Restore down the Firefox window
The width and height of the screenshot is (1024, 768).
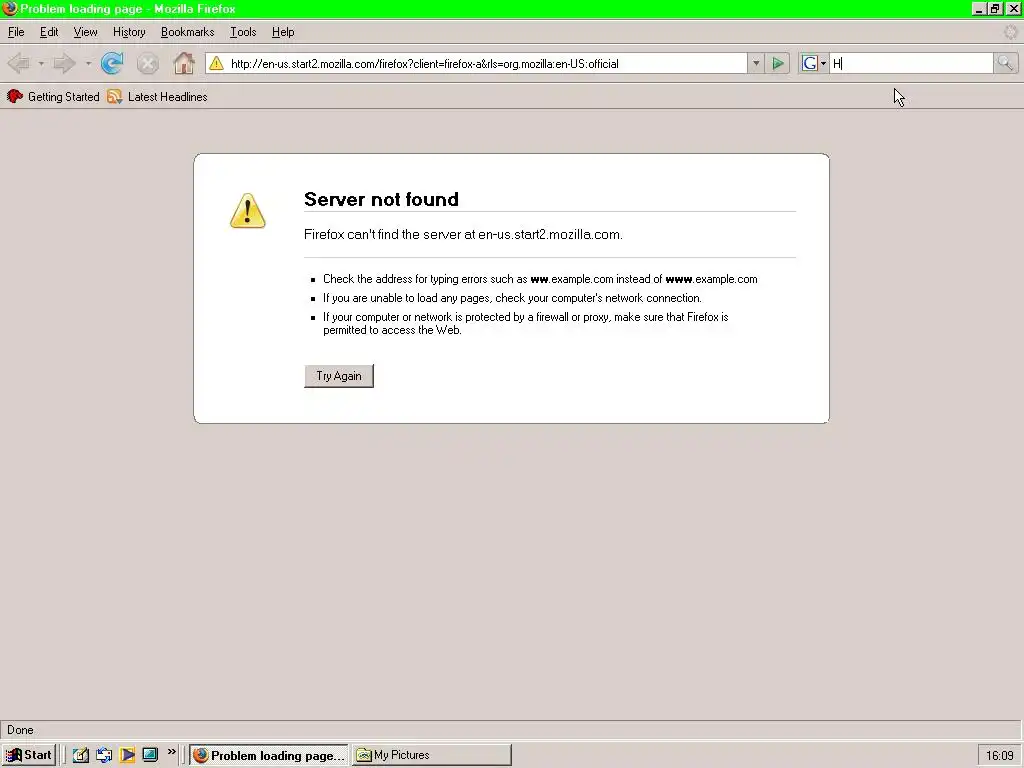[x=995, y=8]
